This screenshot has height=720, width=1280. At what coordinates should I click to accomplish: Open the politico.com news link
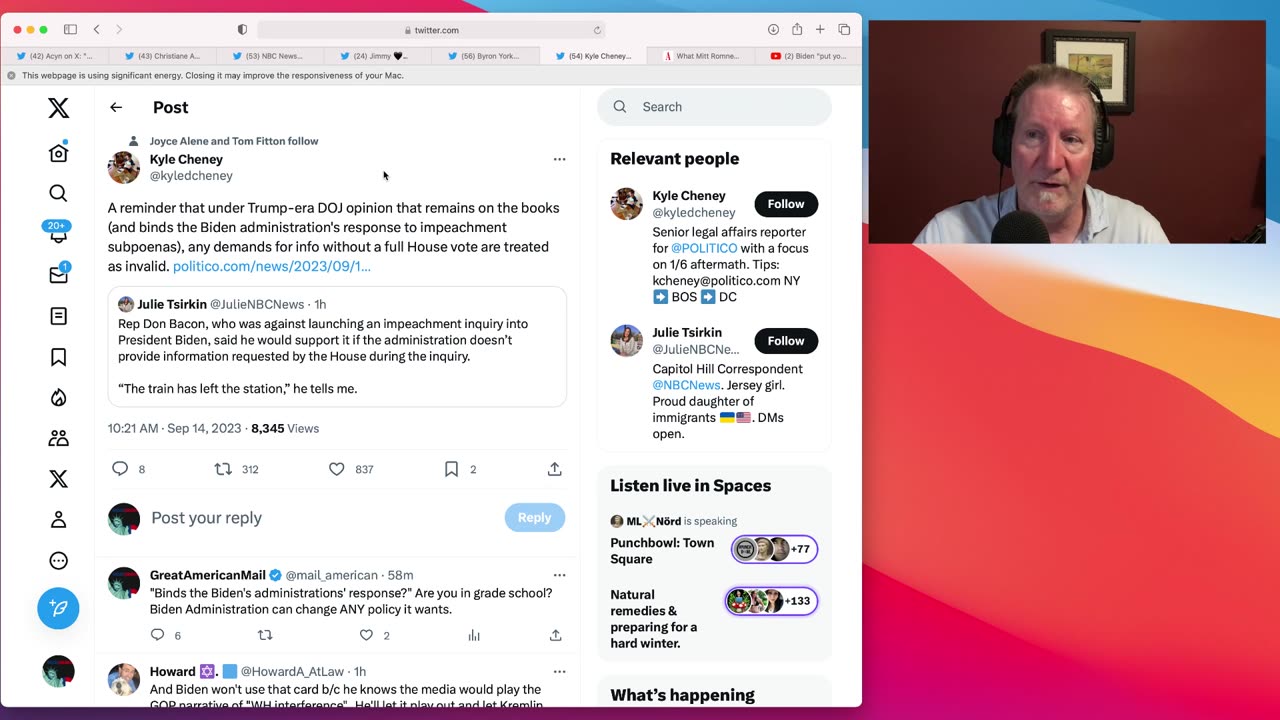(x=271, y=266)
